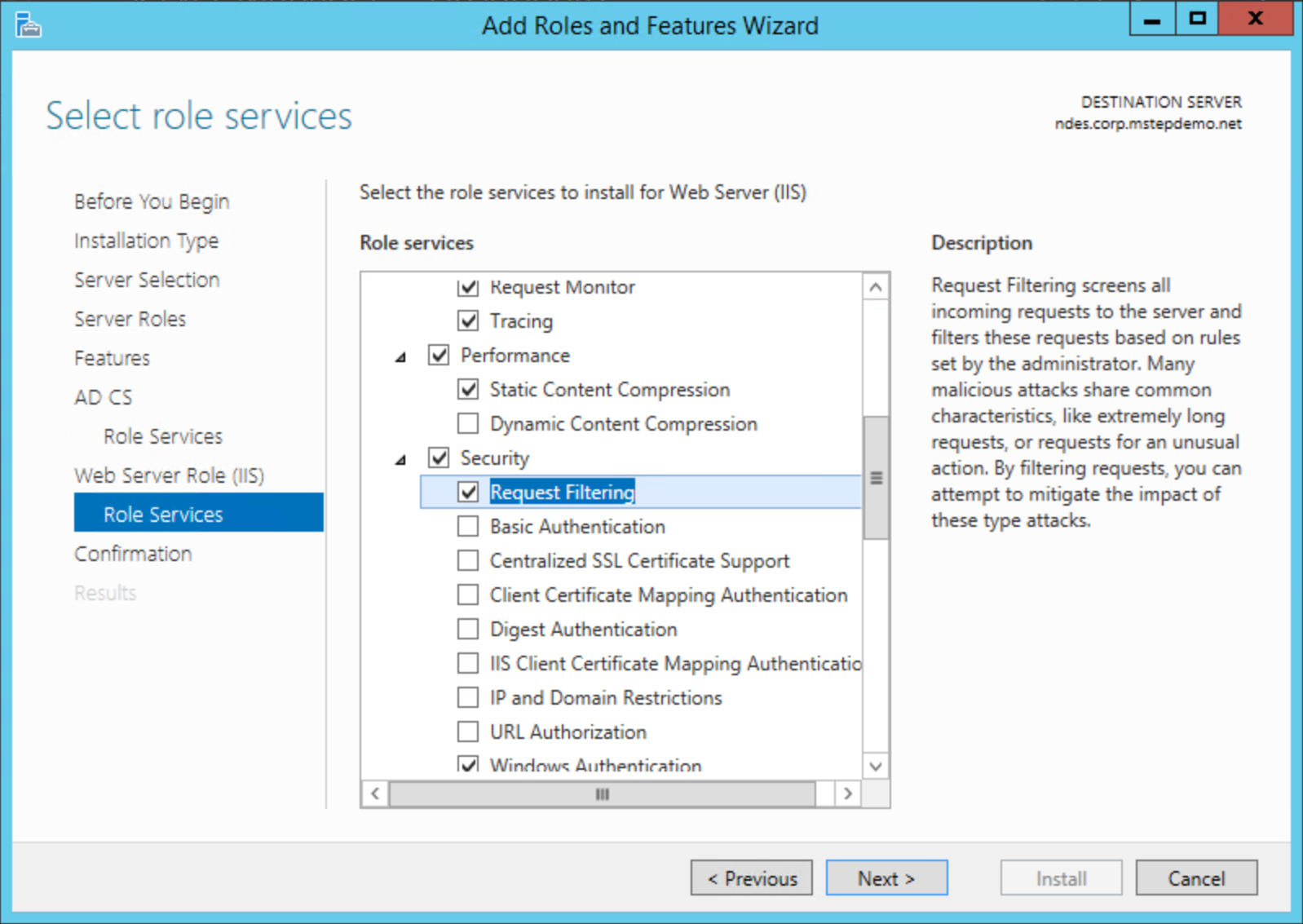Toggle the Security checkbox

[x=439, y=458]
